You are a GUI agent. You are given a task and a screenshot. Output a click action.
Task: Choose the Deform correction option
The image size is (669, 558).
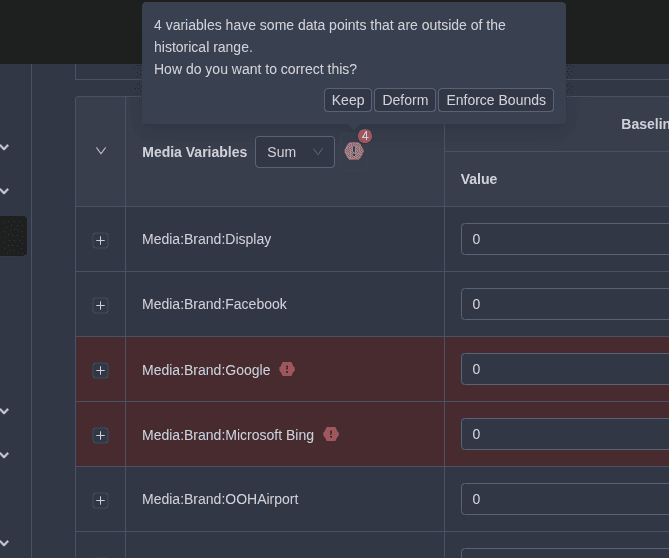click(405, 100)
